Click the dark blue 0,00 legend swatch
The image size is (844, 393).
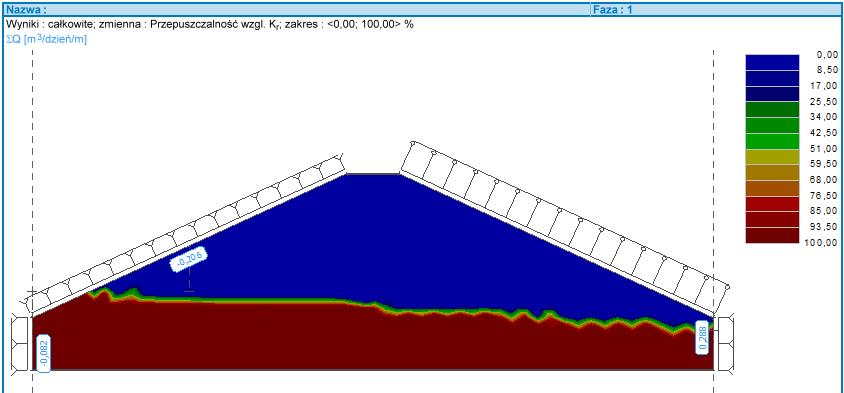tap(772, 62)
